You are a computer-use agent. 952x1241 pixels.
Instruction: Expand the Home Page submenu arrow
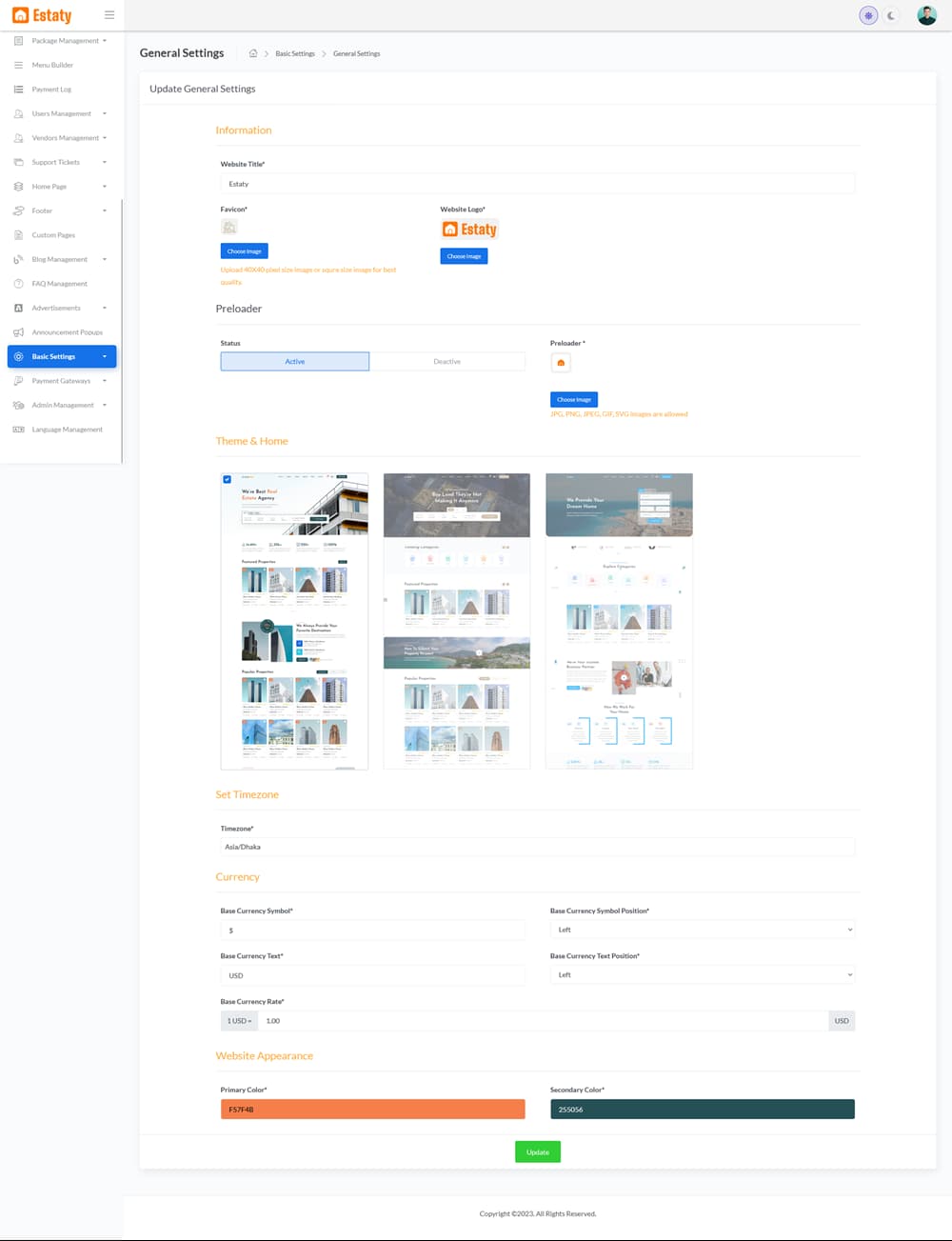105,187
